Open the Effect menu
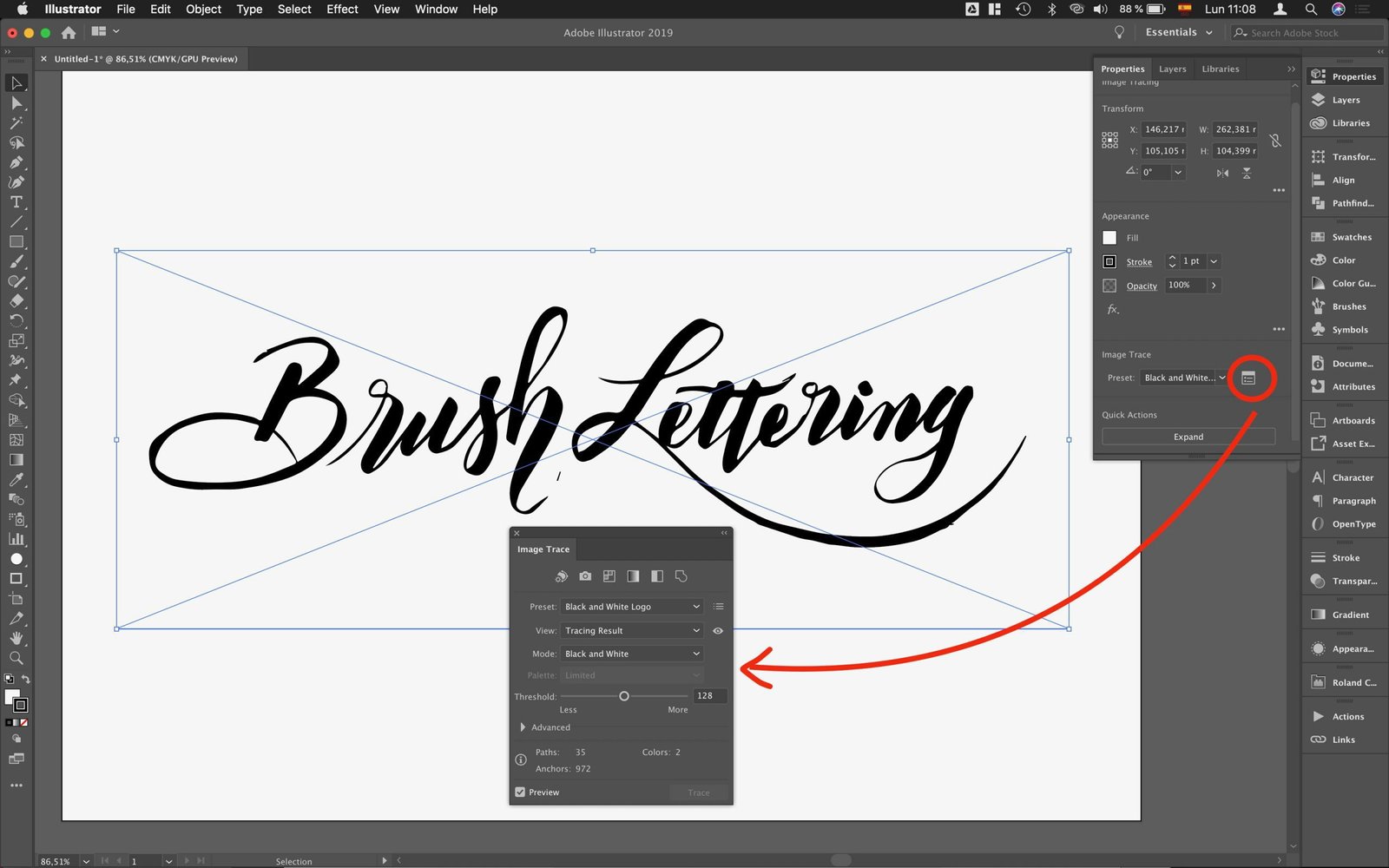This screenshot has height=868, width=1389. (342, 9)
